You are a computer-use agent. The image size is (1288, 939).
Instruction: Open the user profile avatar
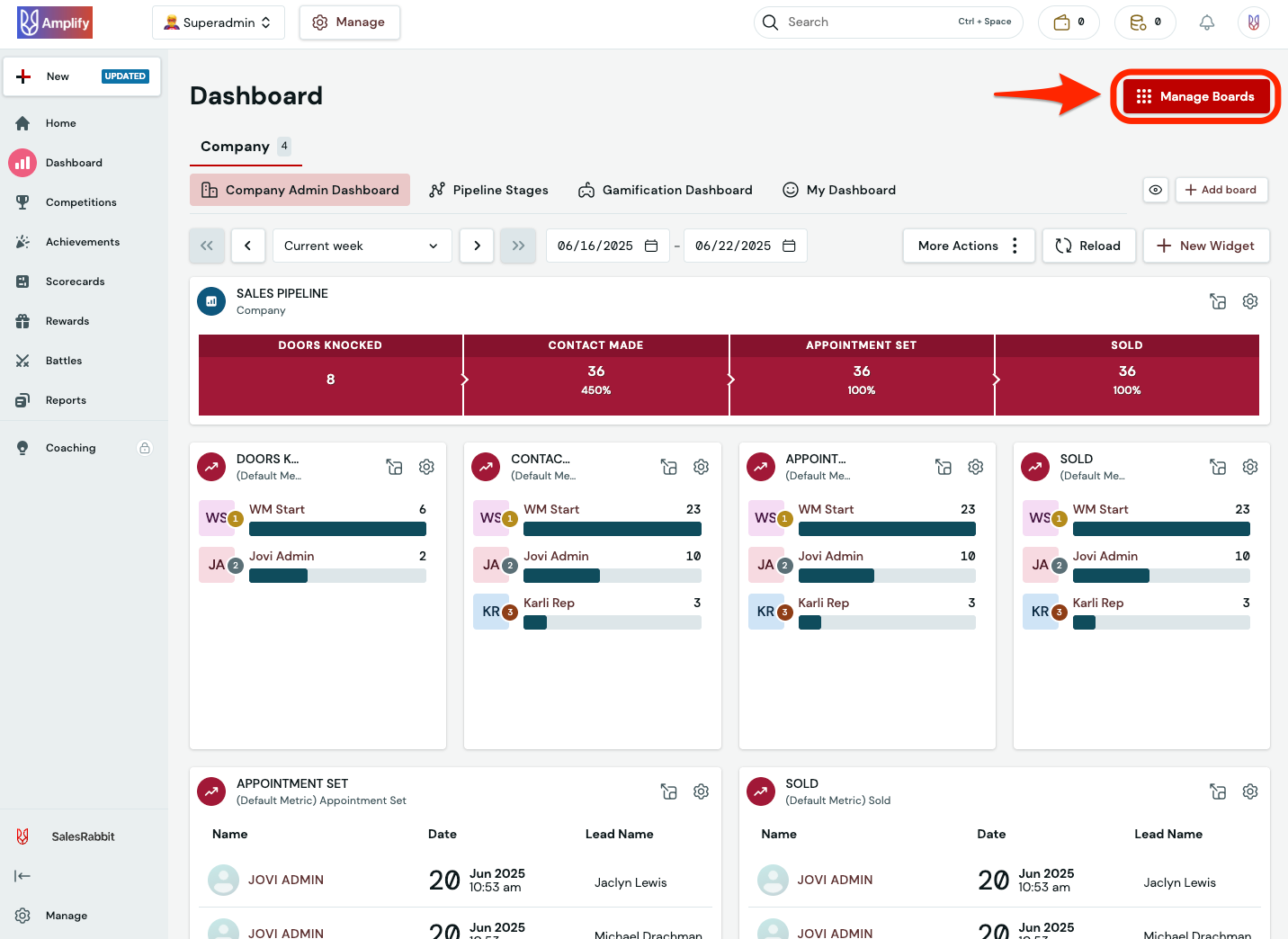(x=1254, y=22)
